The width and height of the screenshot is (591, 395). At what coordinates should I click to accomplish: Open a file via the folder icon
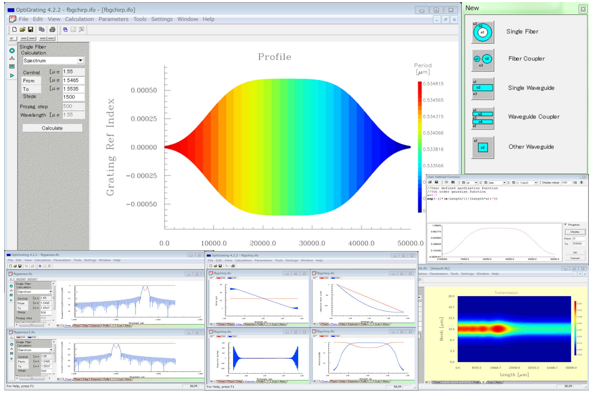point(23,29)
